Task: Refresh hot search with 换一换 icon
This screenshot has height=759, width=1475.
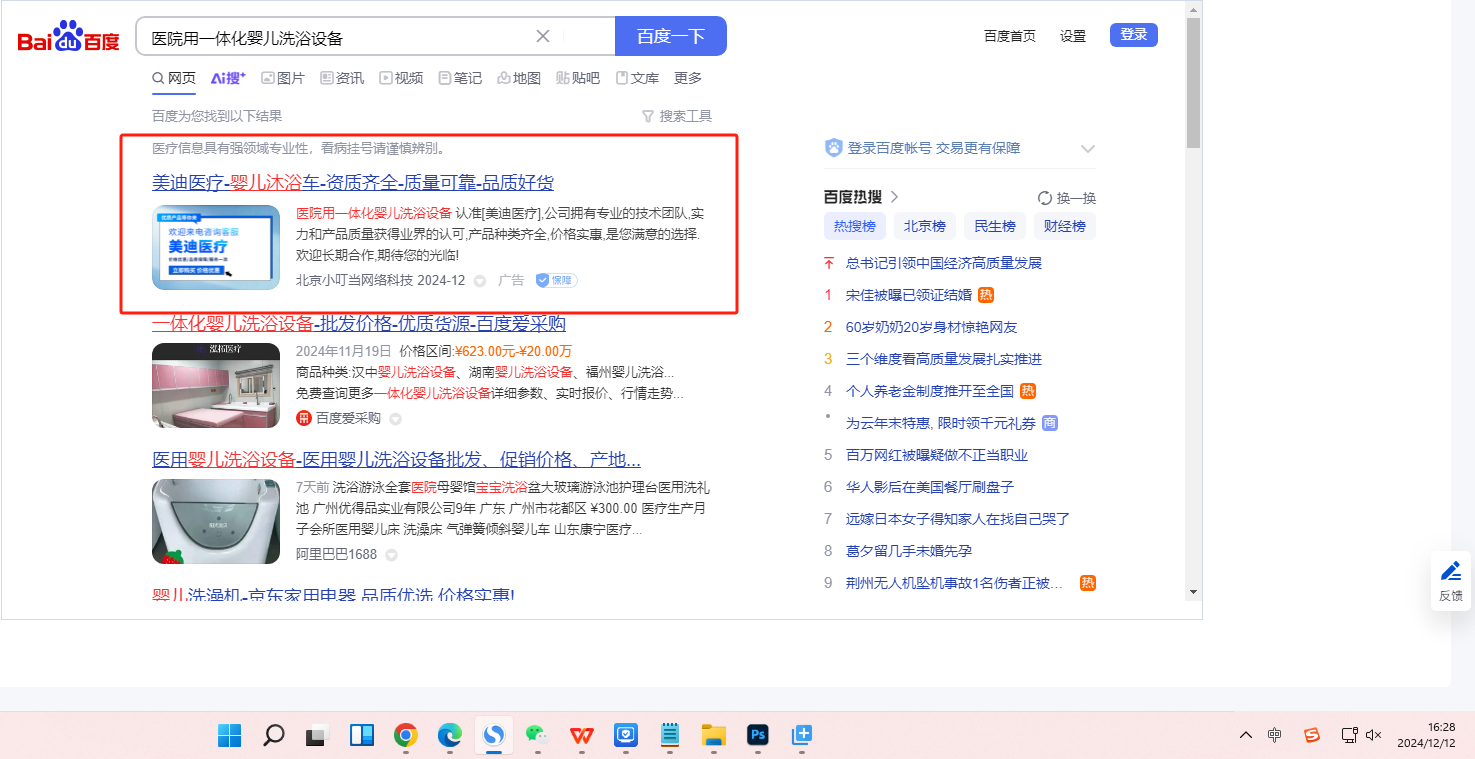Action: 1045,198
